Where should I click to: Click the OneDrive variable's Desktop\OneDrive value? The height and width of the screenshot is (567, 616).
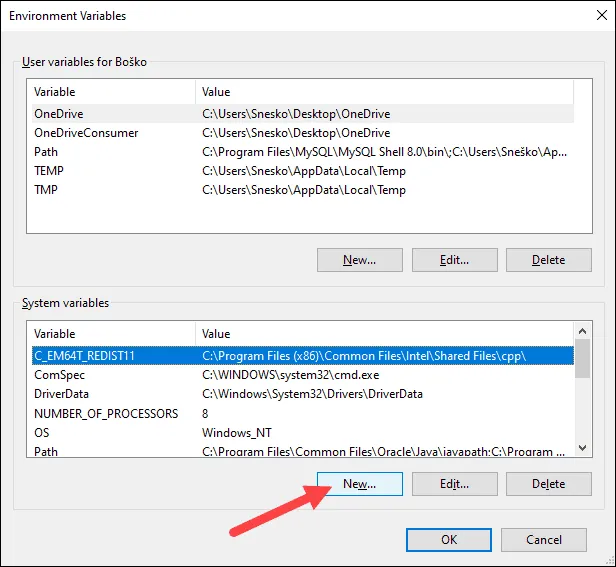pyautogui.click(x=296, y=114)
